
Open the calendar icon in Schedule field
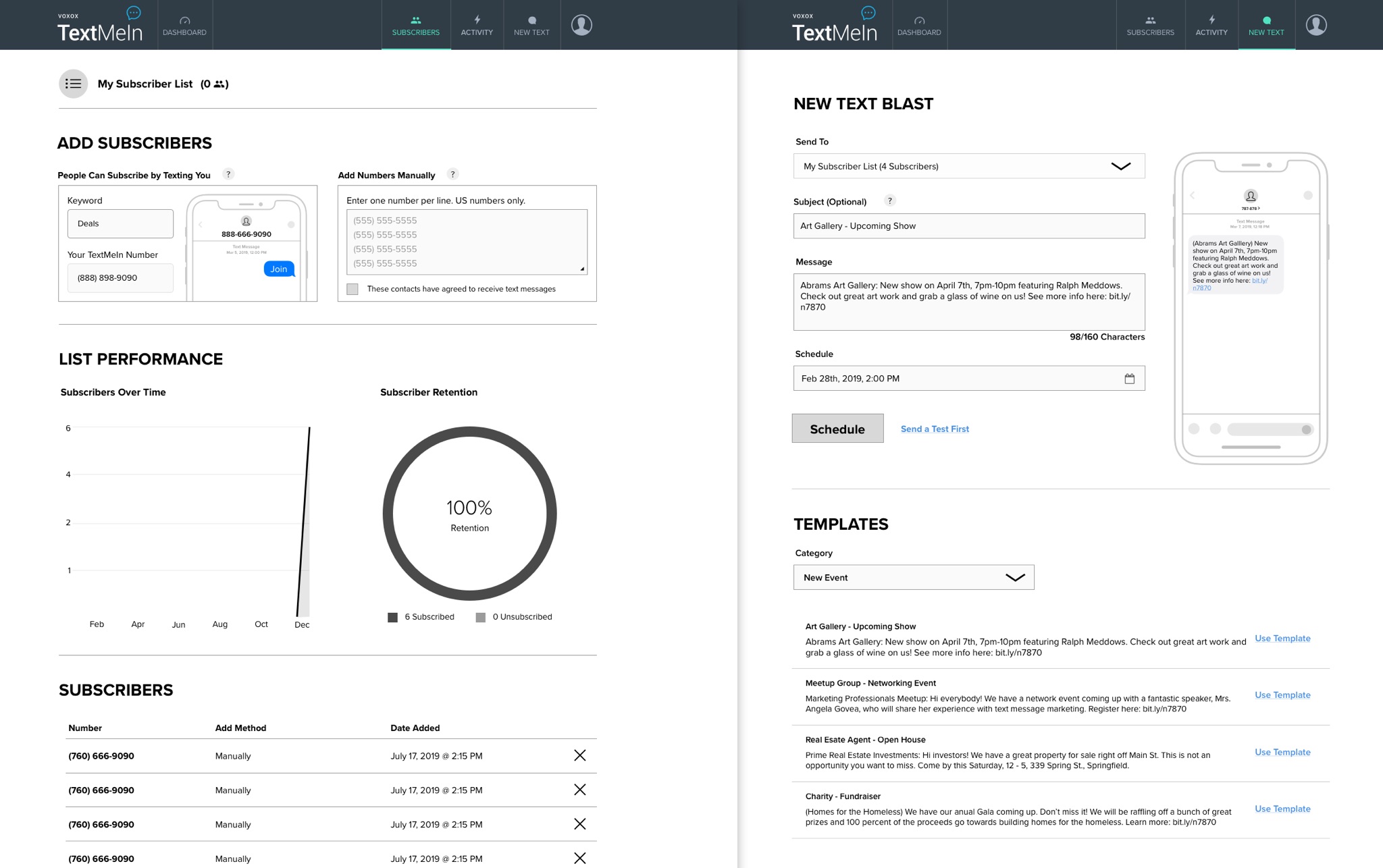pyautogui.click(x=1129, y=379)
